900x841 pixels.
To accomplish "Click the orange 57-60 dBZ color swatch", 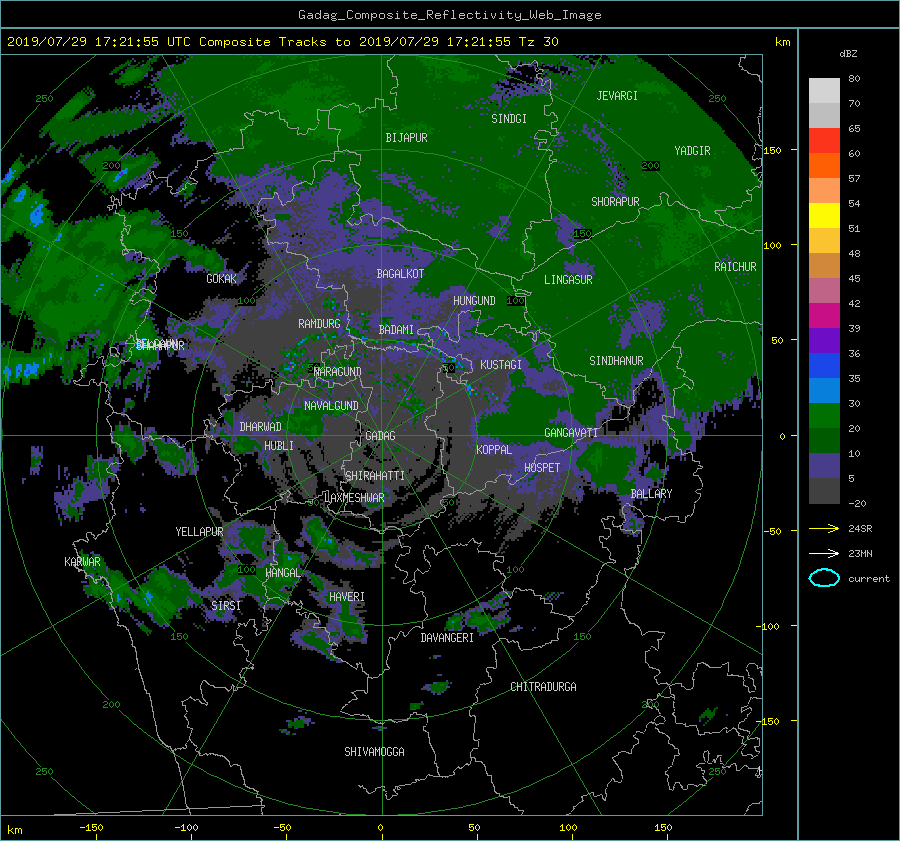I will 824,165.
